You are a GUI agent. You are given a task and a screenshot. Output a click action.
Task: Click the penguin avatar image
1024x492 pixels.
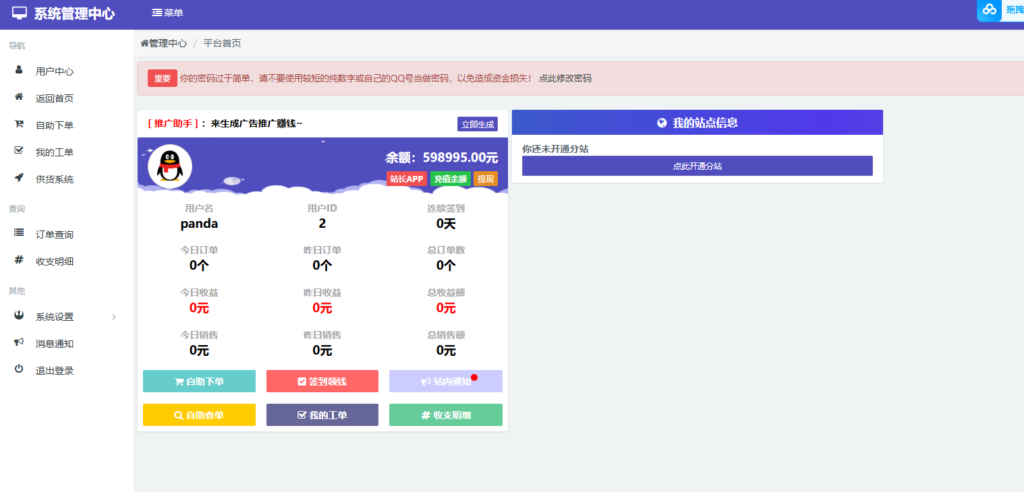point(170,166)
